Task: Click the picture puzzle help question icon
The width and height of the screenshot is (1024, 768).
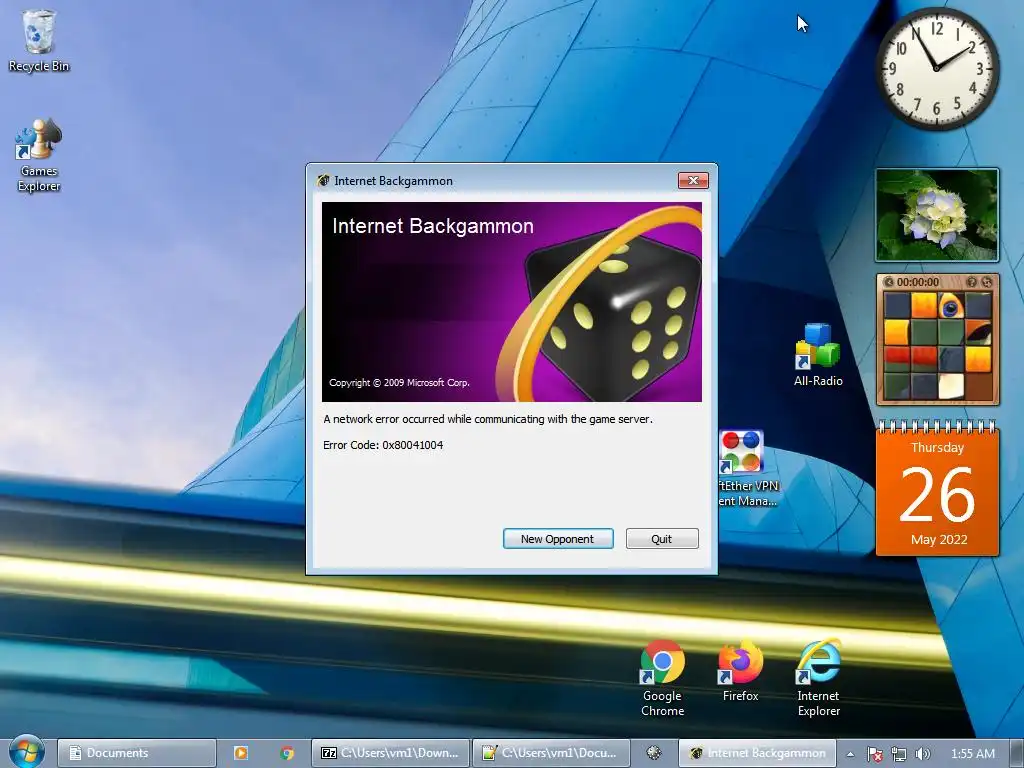Action: pyautogui.click(x=971, y=282)
